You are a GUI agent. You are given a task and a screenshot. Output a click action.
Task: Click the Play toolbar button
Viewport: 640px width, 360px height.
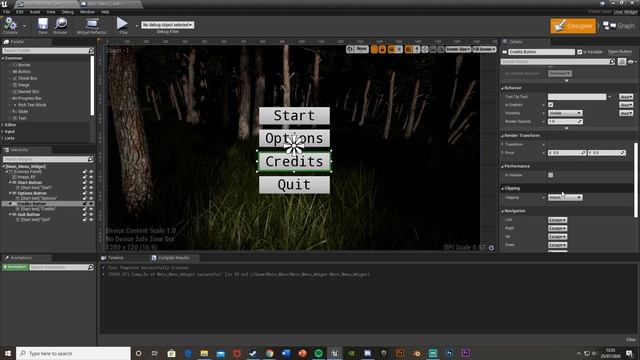122,25
